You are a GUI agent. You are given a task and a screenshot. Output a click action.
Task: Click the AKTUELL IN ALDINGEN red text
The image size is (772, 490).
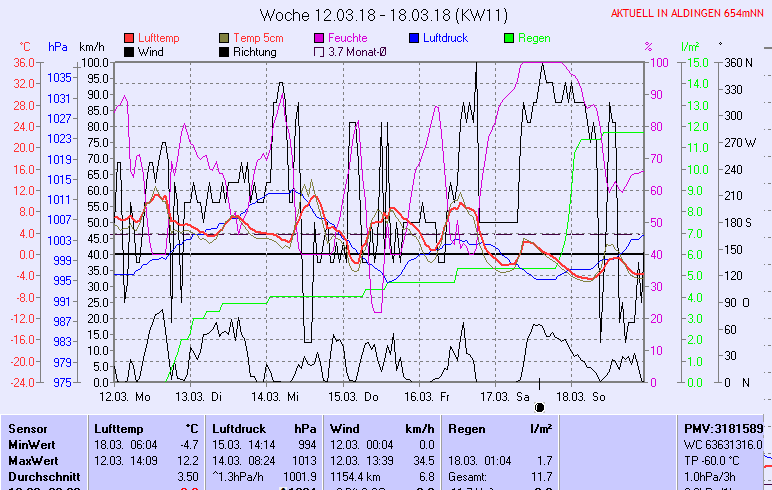[688, 13]
